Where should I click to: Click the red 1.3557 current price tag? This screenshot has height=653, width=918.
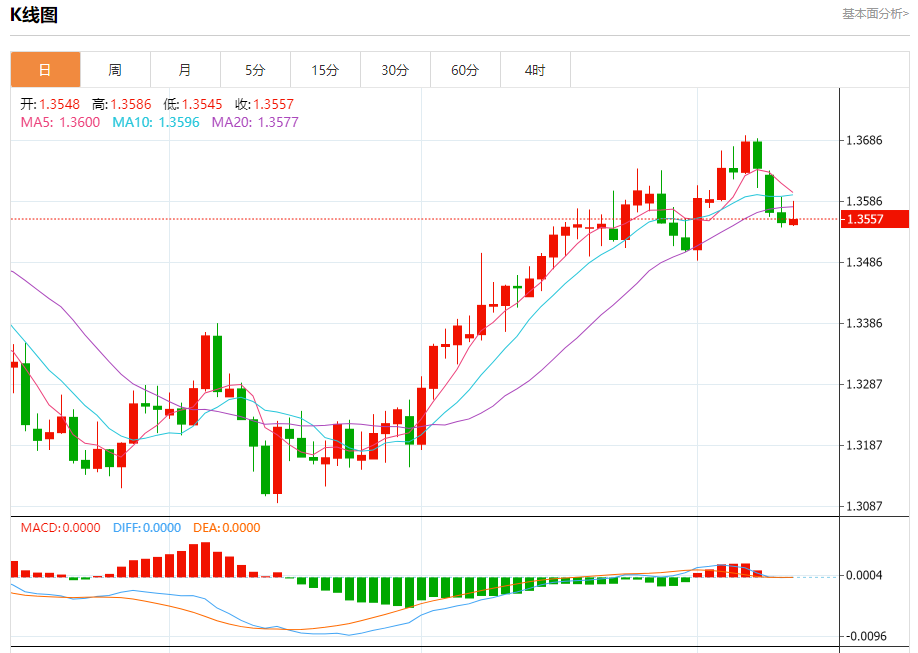875,219
